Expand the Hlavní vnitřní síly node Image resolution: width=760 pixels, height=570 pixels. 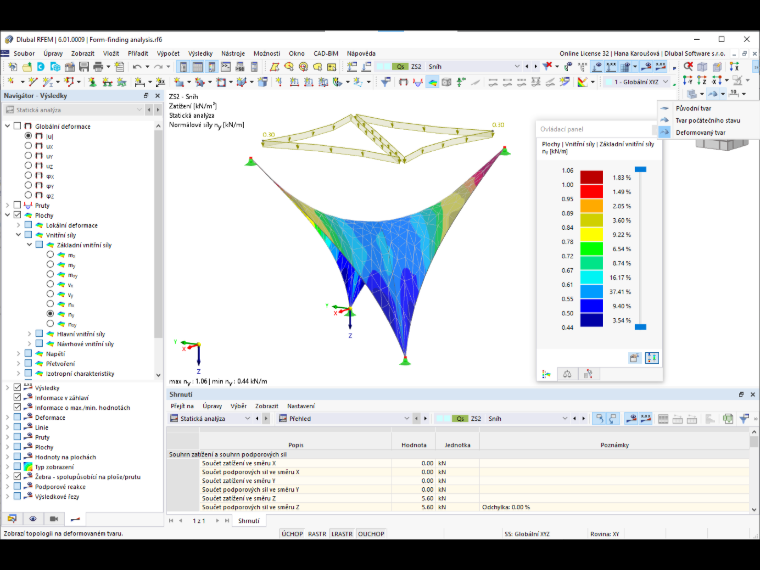29,334
